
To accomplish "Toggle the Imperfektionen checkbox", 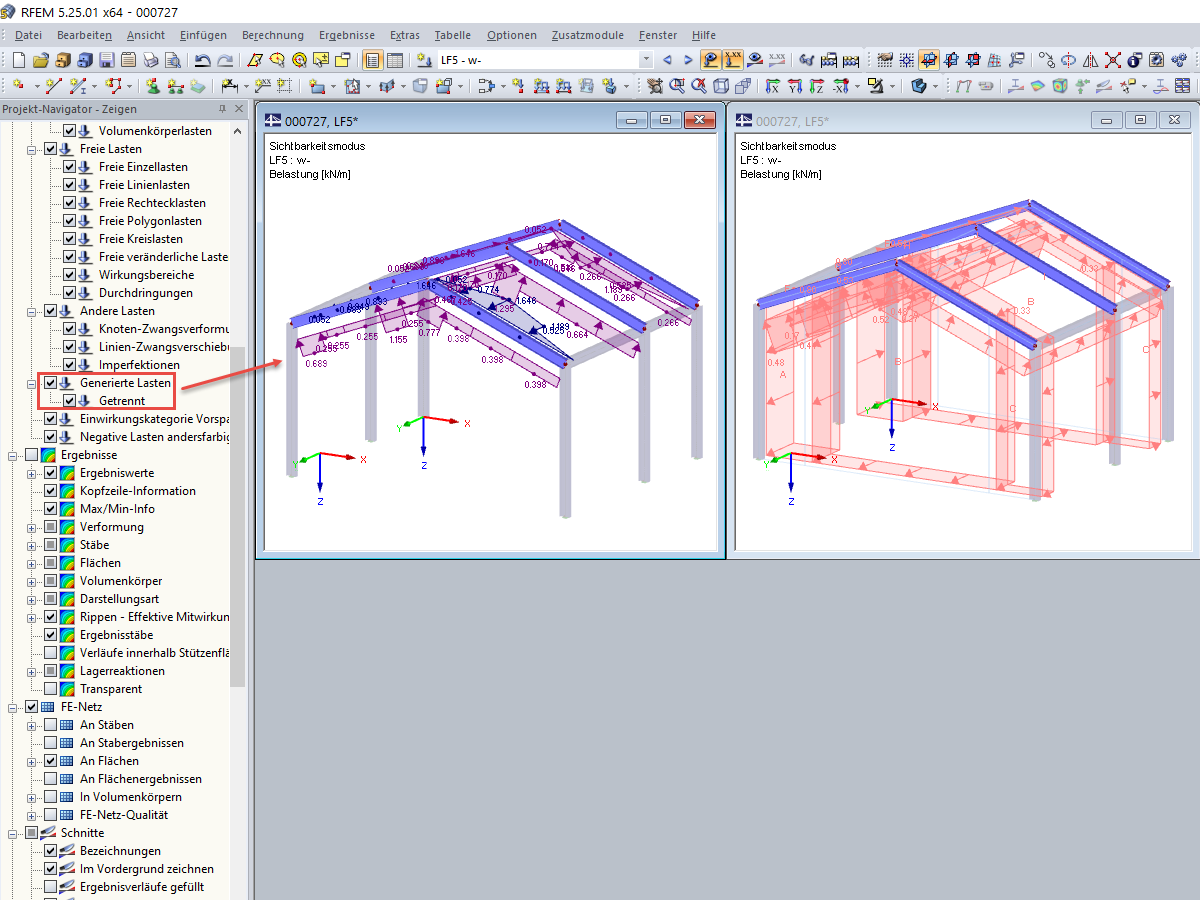I will pos(70,365).
